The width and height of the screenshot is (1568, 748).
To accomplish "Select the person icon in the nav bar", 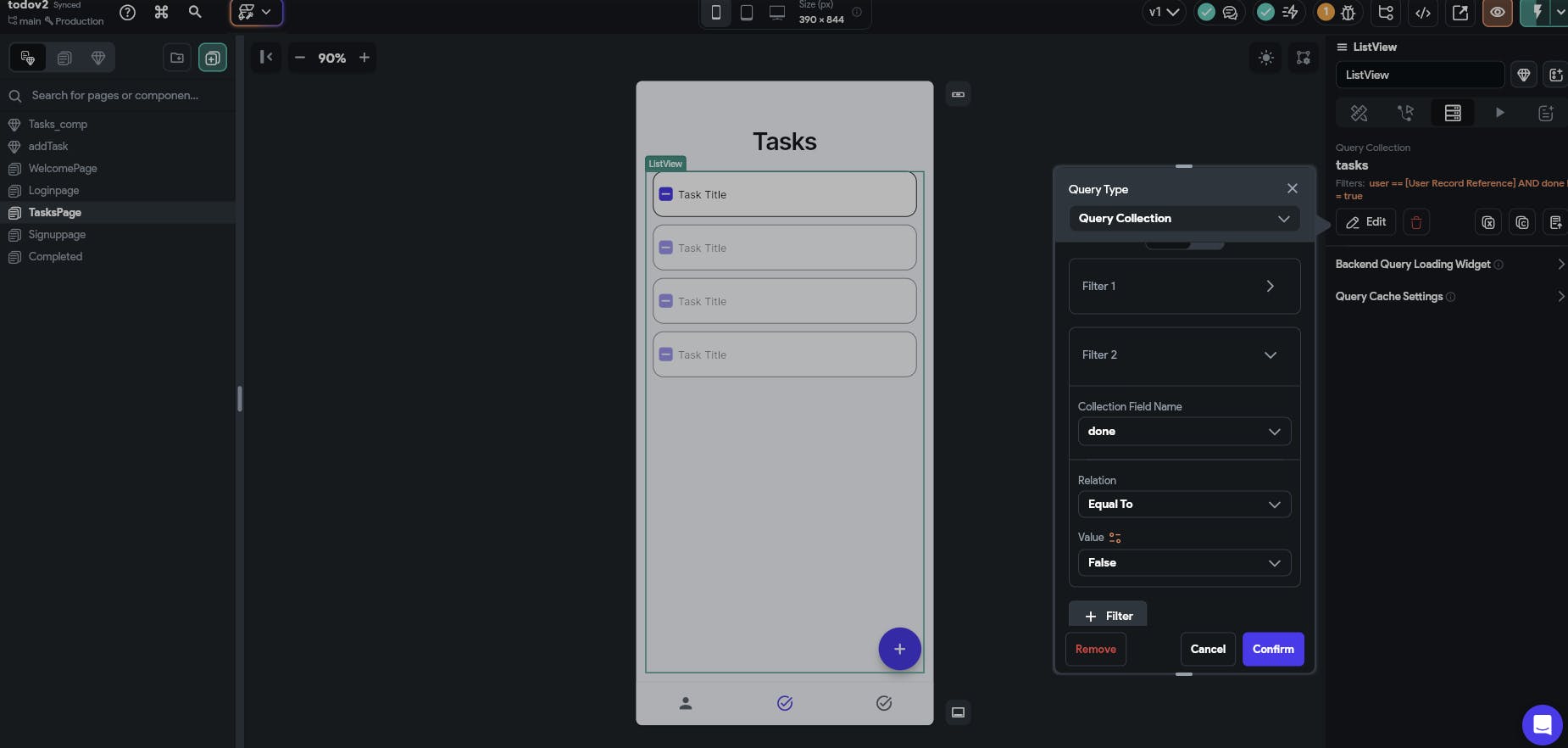I will point(686,703).
